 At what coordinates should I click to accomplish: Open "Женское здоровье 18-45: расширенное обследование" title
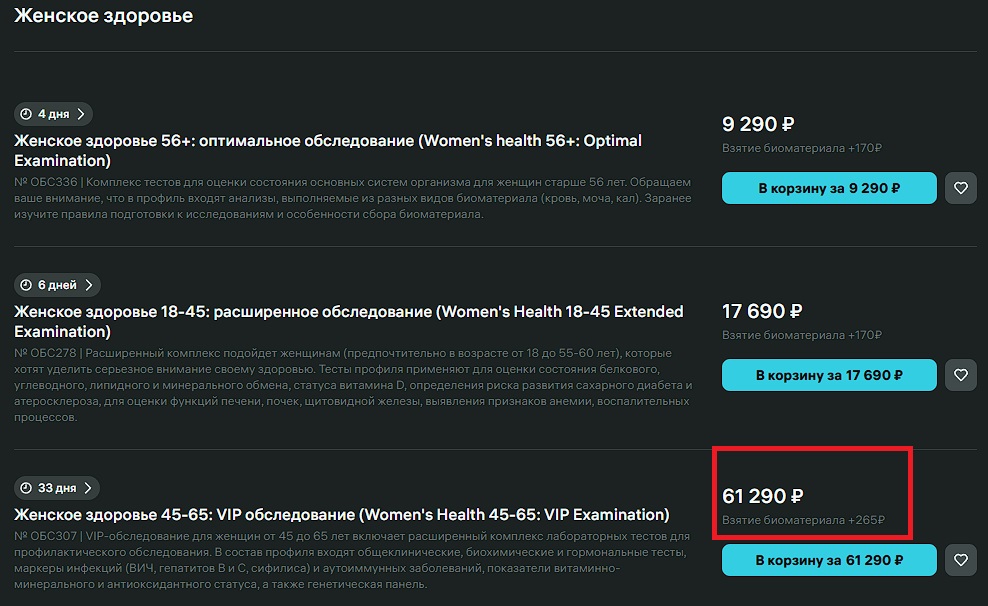[x=349, y=321]
